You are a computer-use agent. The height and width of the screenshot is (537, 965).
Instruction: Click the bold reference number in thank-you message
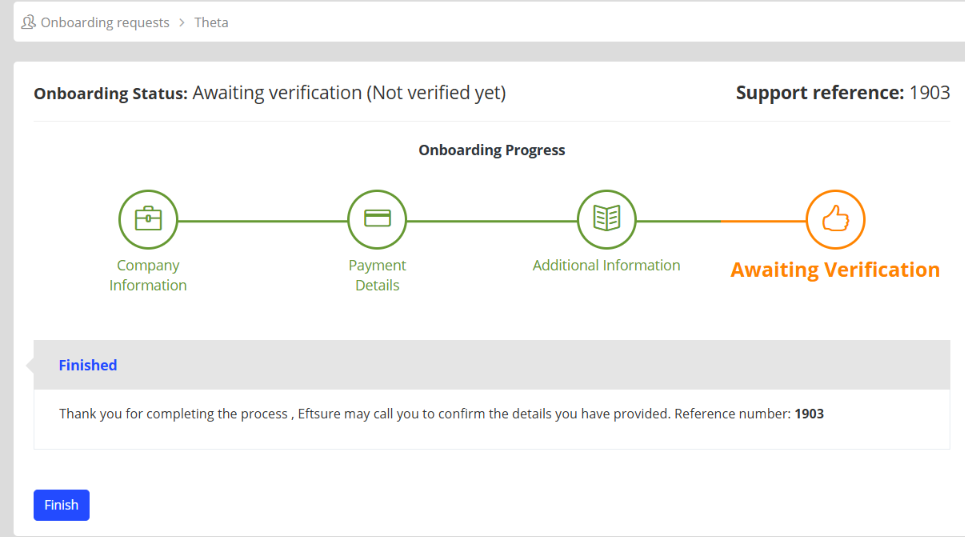pos(809,414)
